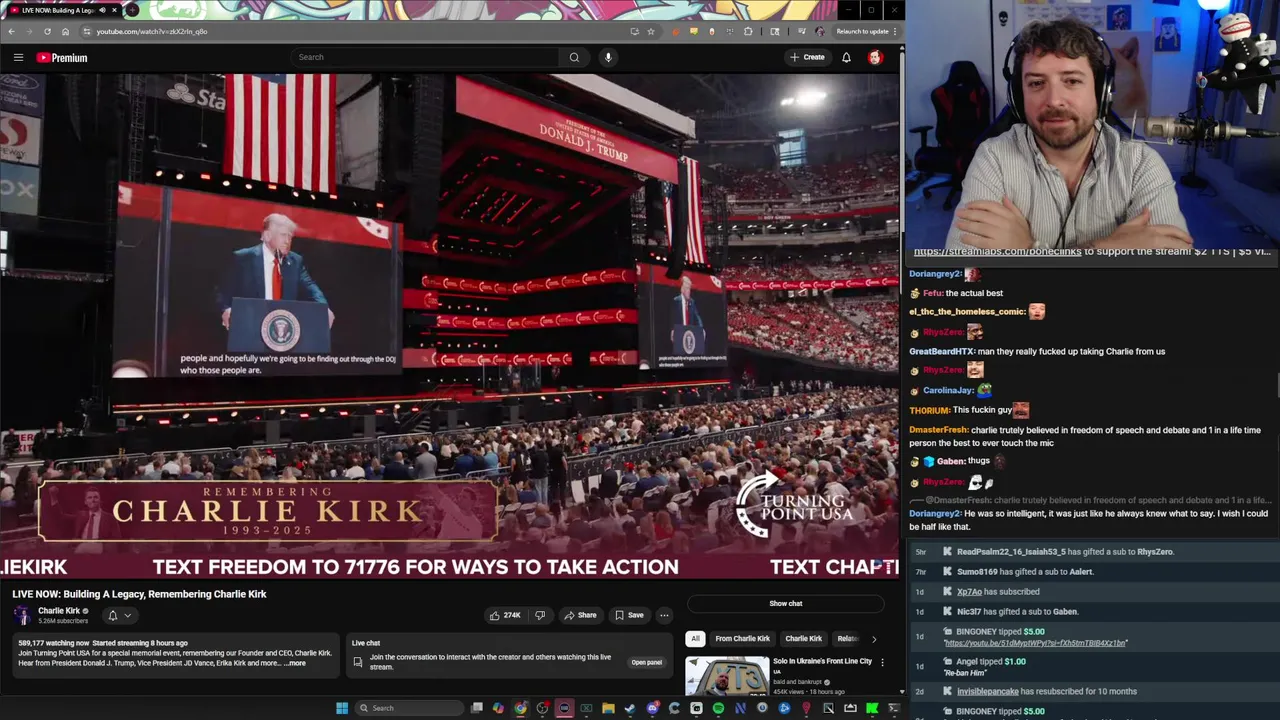Click THORIUM username in chat
The width and height of the screenshot is (1280, 720).
pos(929,410)
